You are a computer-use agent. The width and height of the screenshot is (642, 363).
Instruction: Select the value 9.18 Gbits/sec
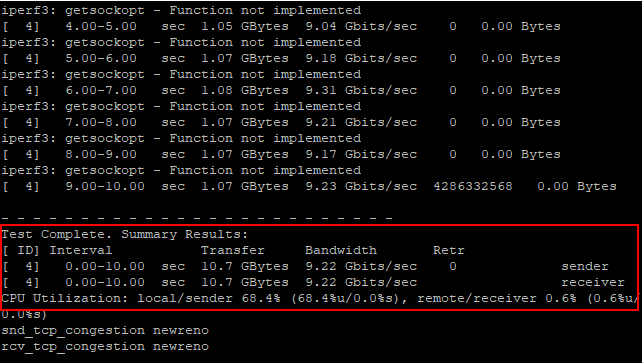361,58
